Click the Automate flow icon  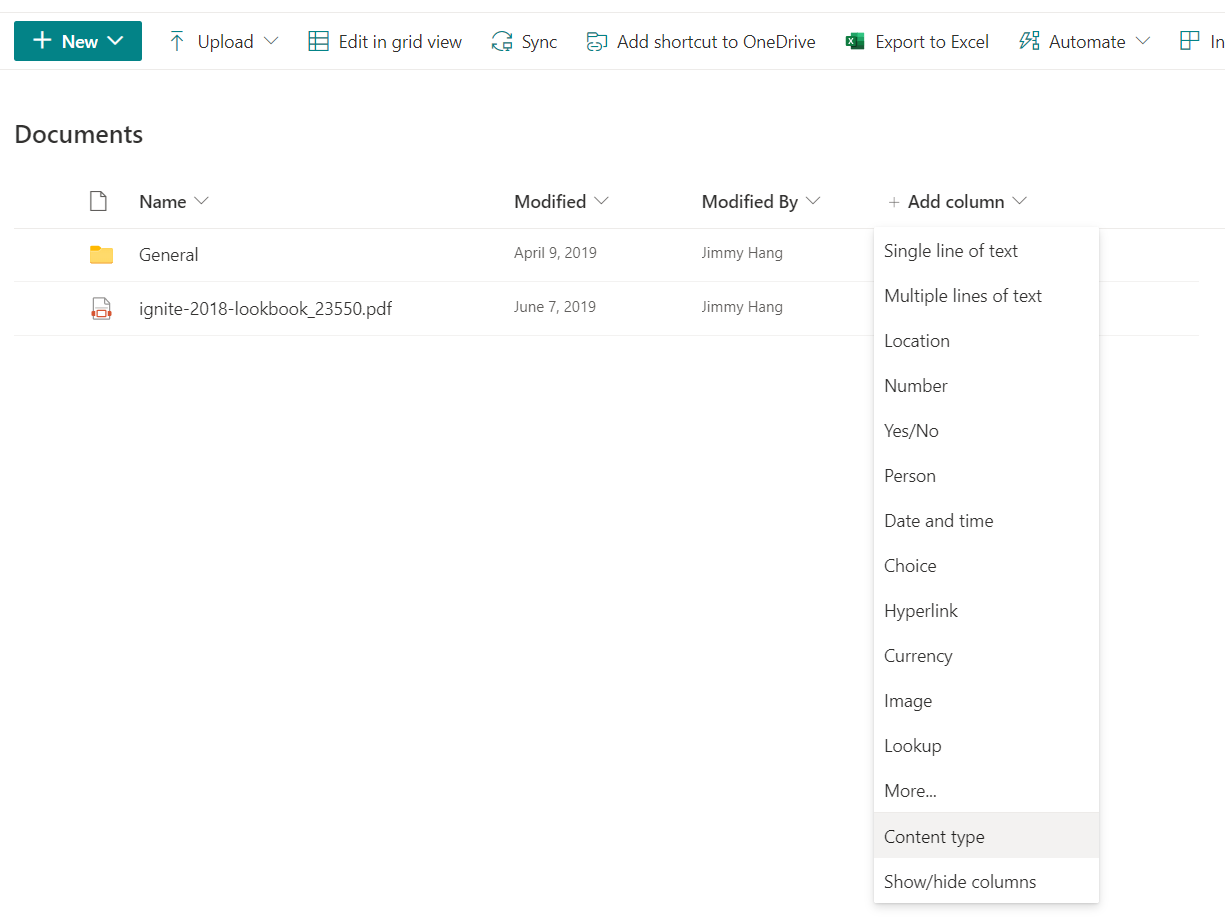point(1029,41)
